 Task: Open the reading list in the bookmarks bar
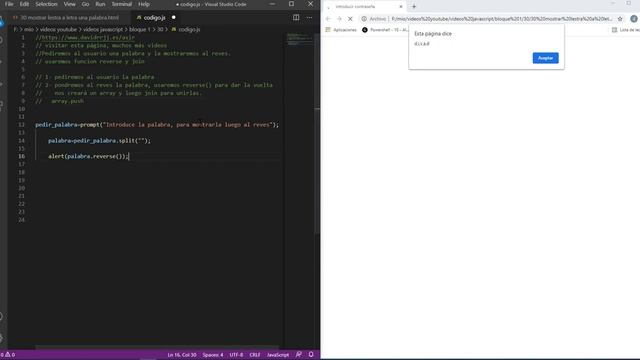(x=626, y=30)
